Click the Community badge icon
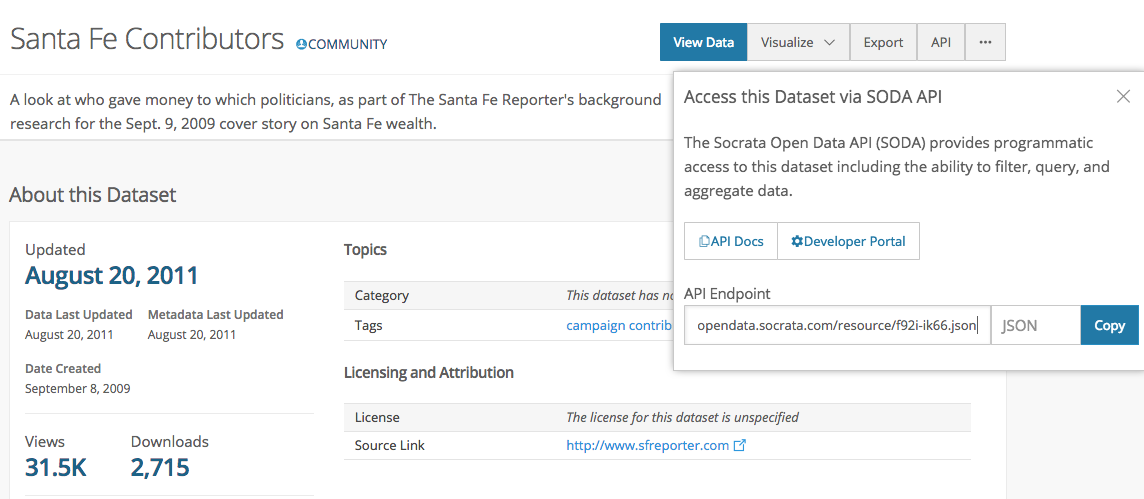Screen dimensions: 1144x499 pos(302,44)
